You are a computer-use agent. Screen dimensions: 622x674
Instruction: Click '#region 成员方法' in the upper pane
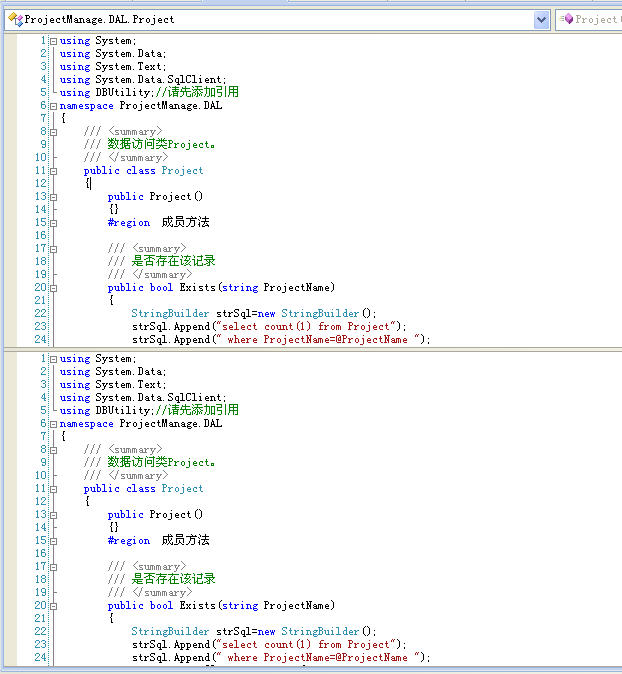pos(159,222)
